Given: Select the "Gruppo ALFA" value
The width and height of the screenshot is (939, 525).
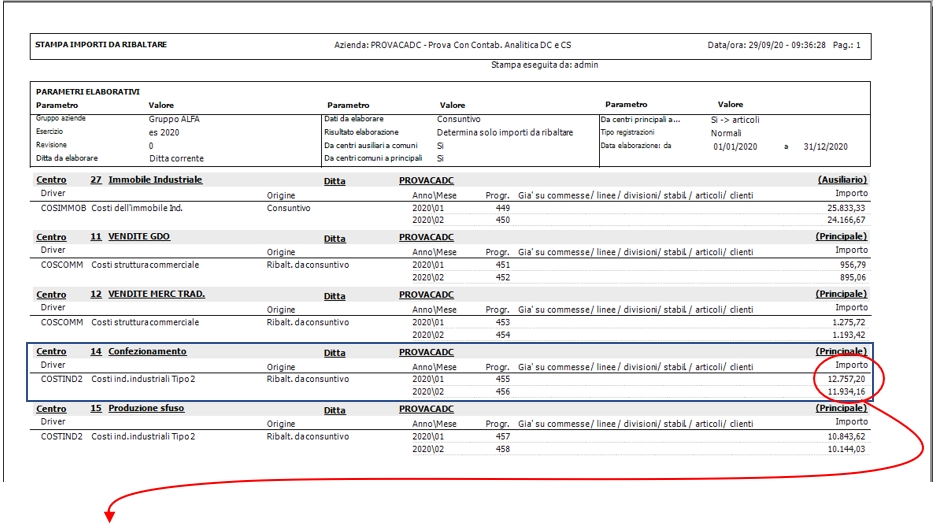Looking at the screenshot, I should tap(174, 119).
